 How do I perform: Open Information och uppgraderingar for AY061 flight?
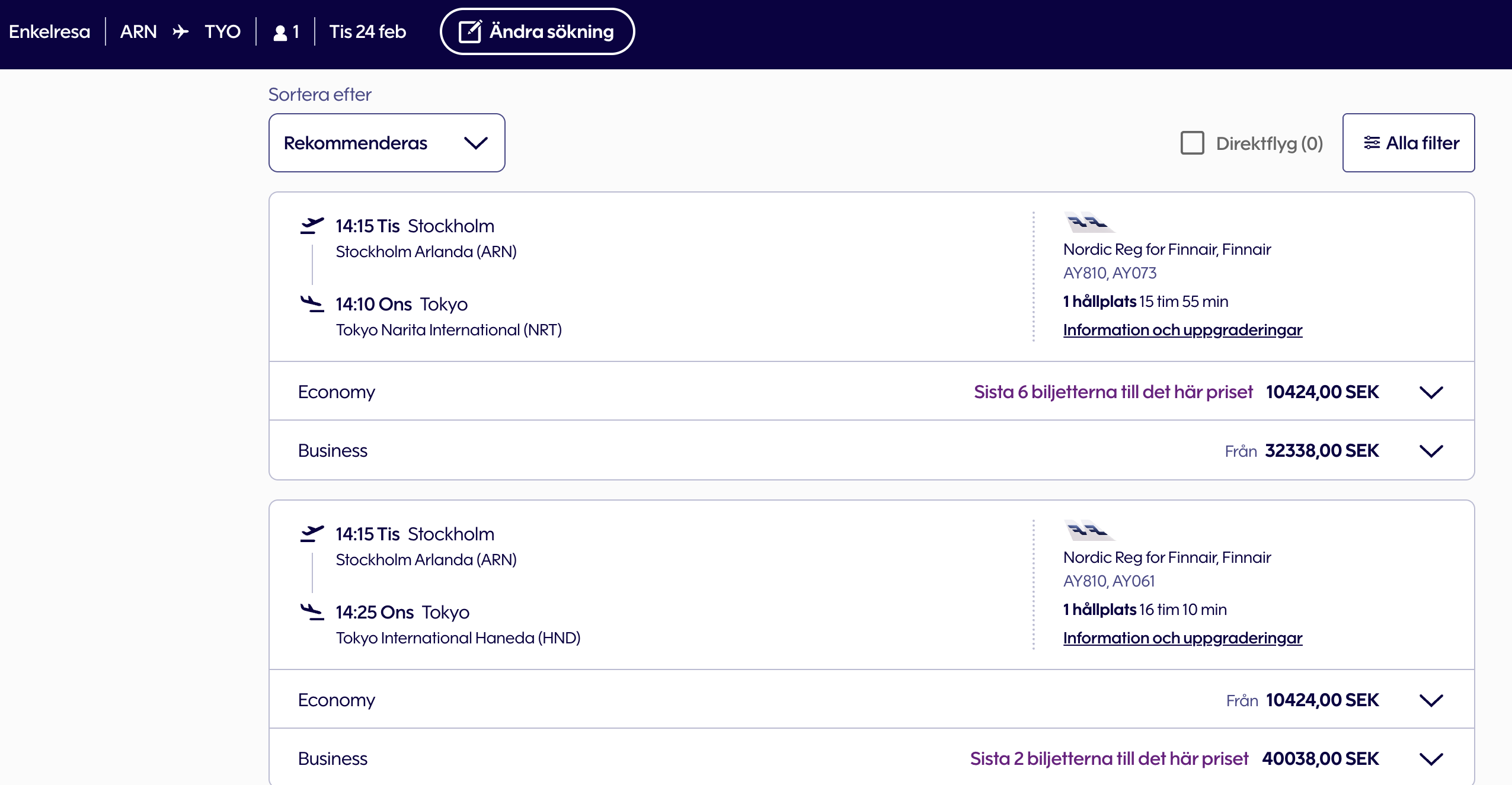click(x=1182, y=638)
